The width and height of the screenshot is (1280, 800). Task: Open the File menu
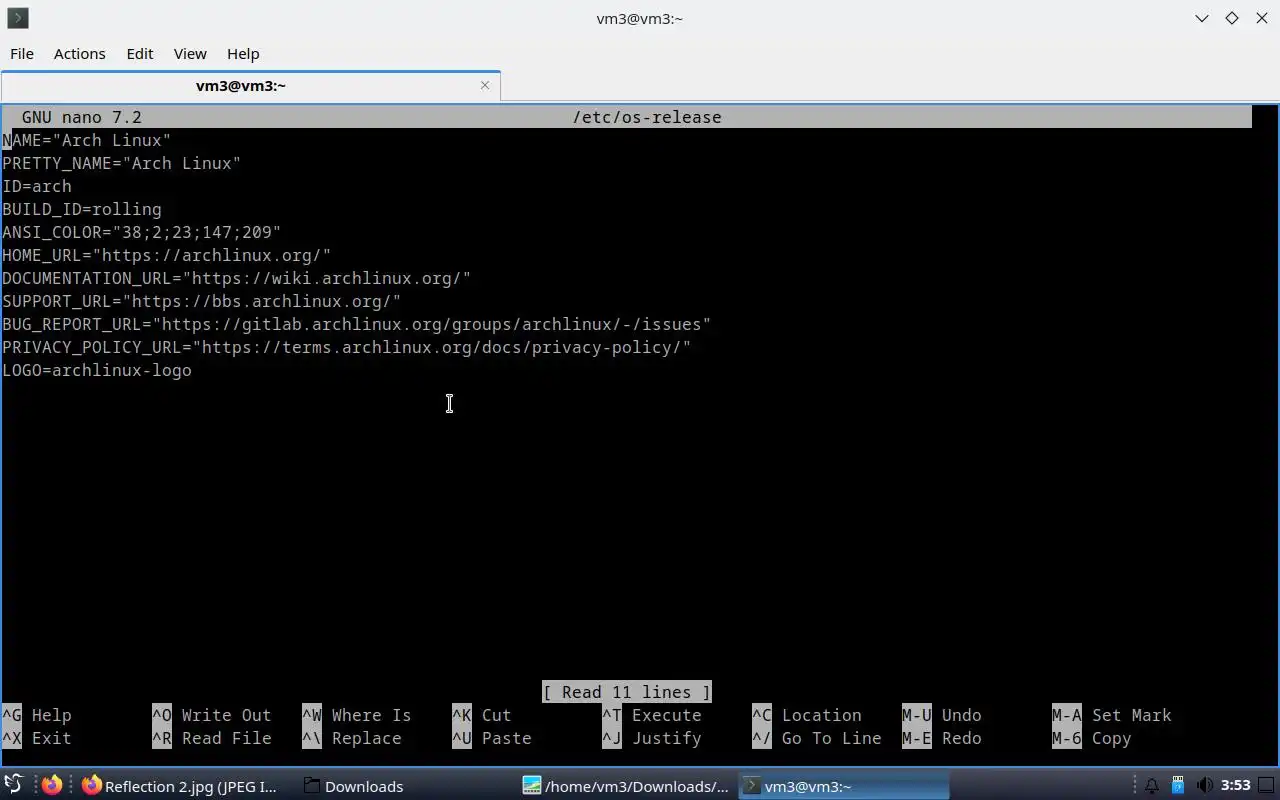22,54
